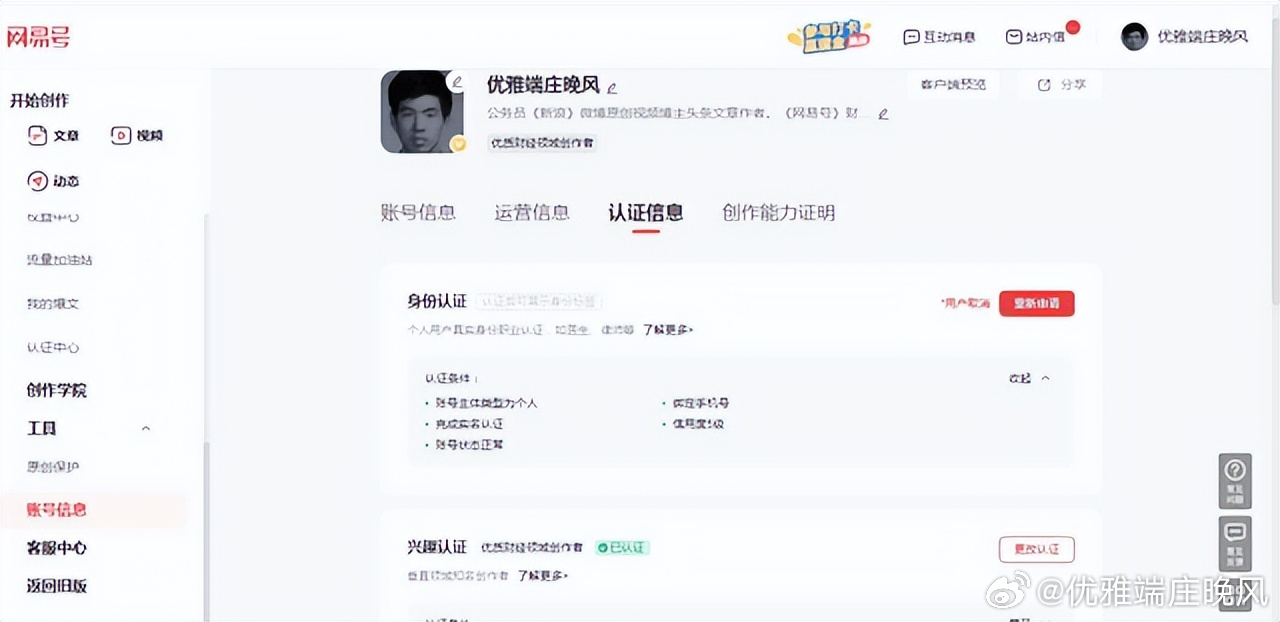1280x622 pixels.
Task: Switch to 账号信息 tab
Action: coord(418,212)
